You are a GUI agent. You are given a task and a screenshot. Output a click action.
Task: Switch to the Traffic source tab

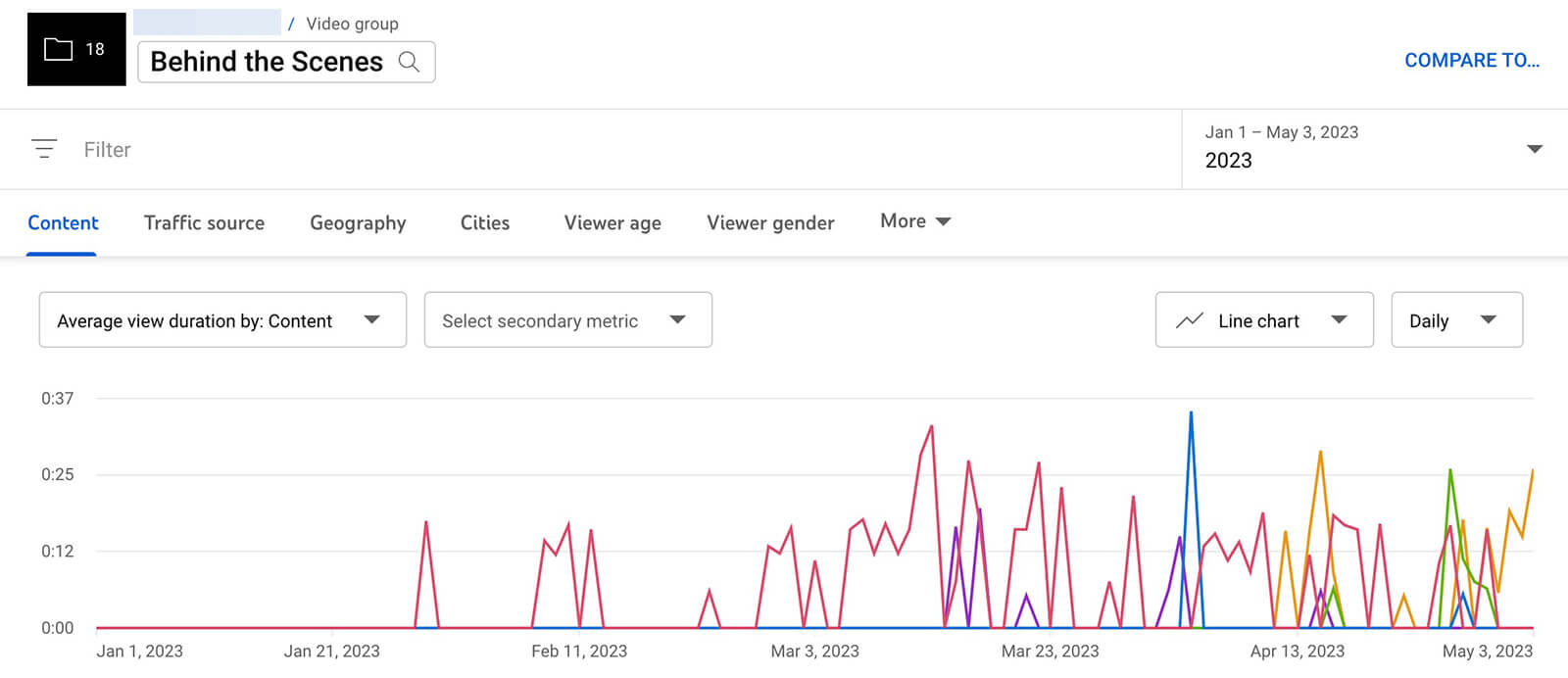click(x=204, y=222)
